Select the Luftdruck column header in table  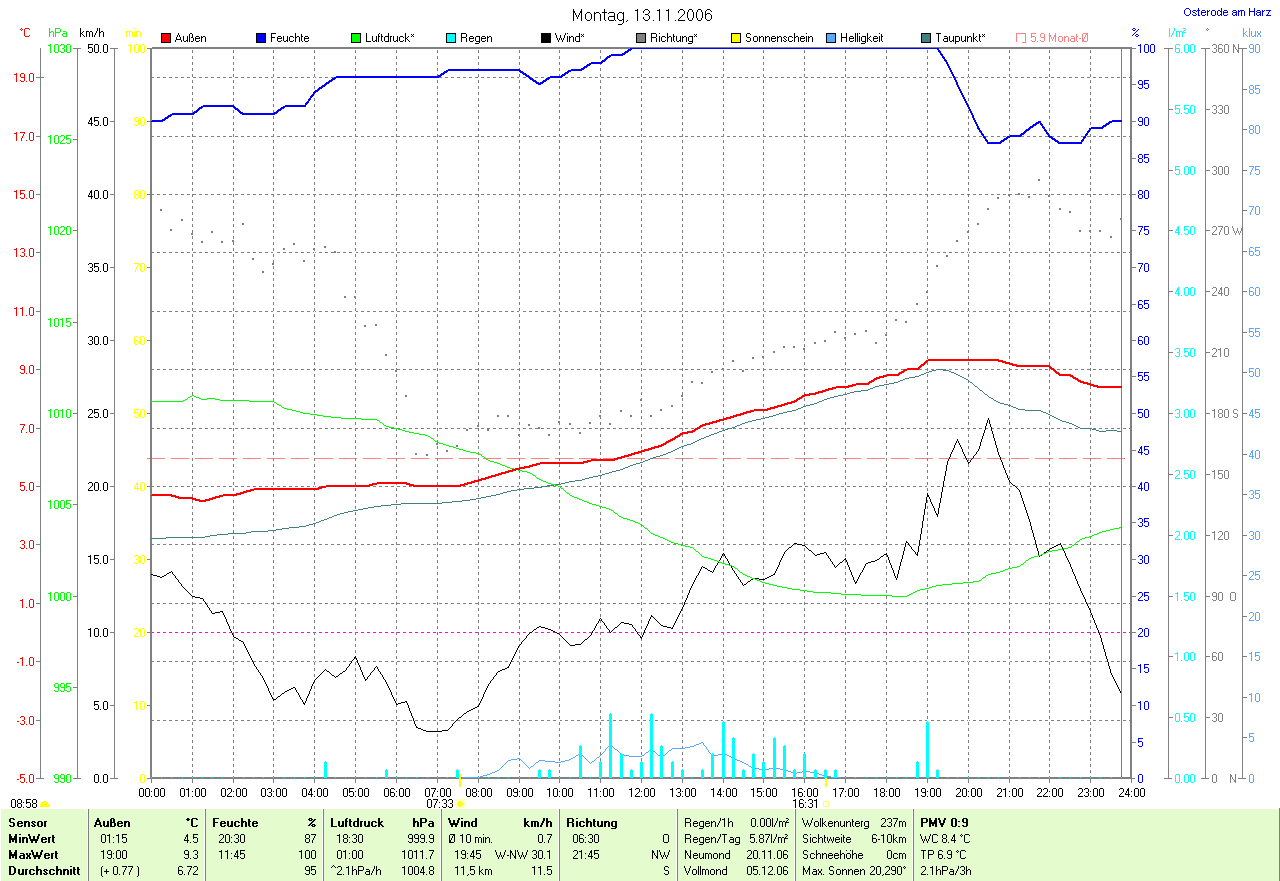pyautogui.click(x=355, y=822)
